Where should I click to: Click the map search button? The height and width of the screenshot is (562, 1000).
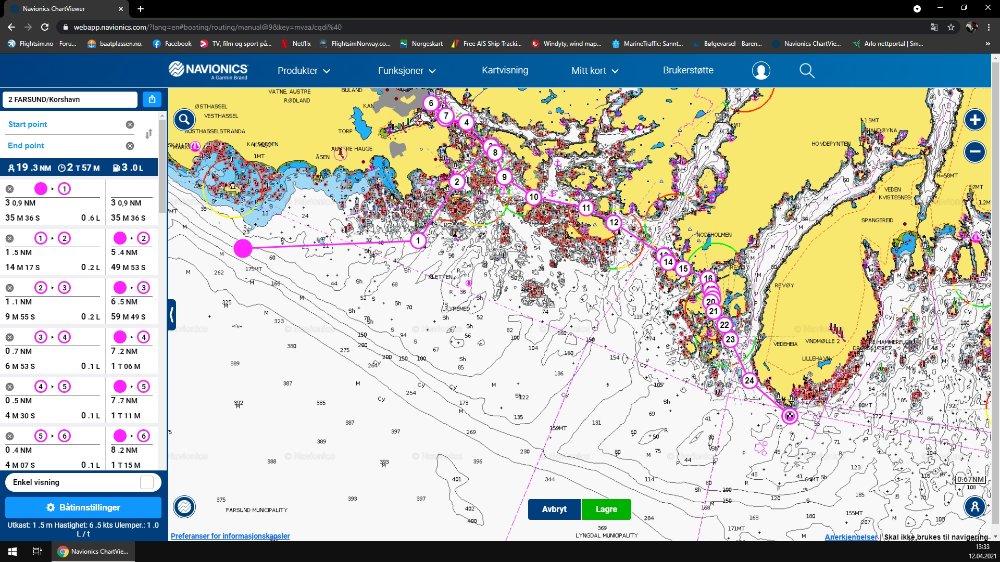click(x=184, y=119)
